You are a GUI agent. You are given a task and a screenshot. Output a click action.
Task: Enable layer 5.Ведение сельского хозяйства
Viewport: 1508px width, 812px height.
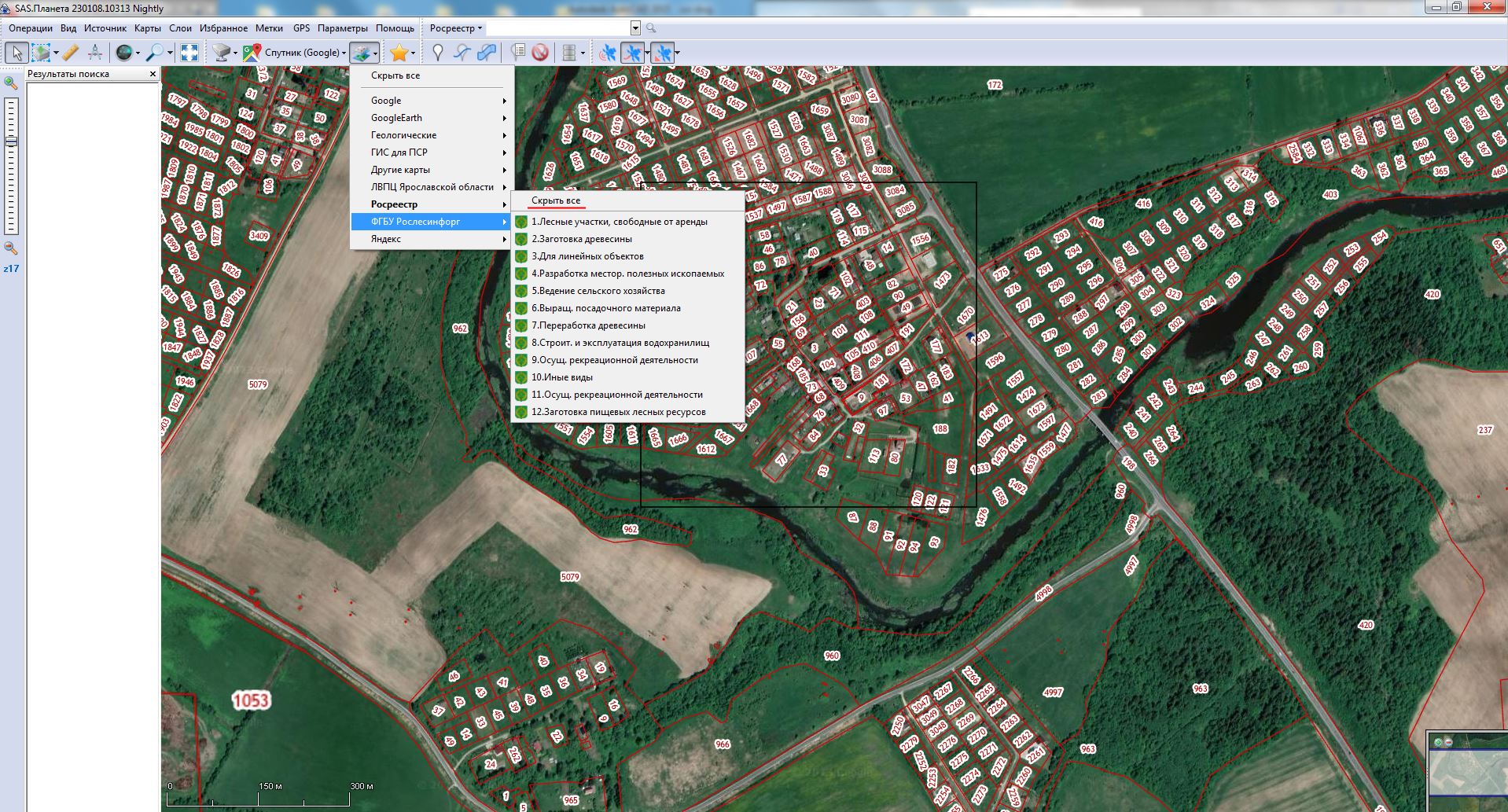[x=598, y=291]
